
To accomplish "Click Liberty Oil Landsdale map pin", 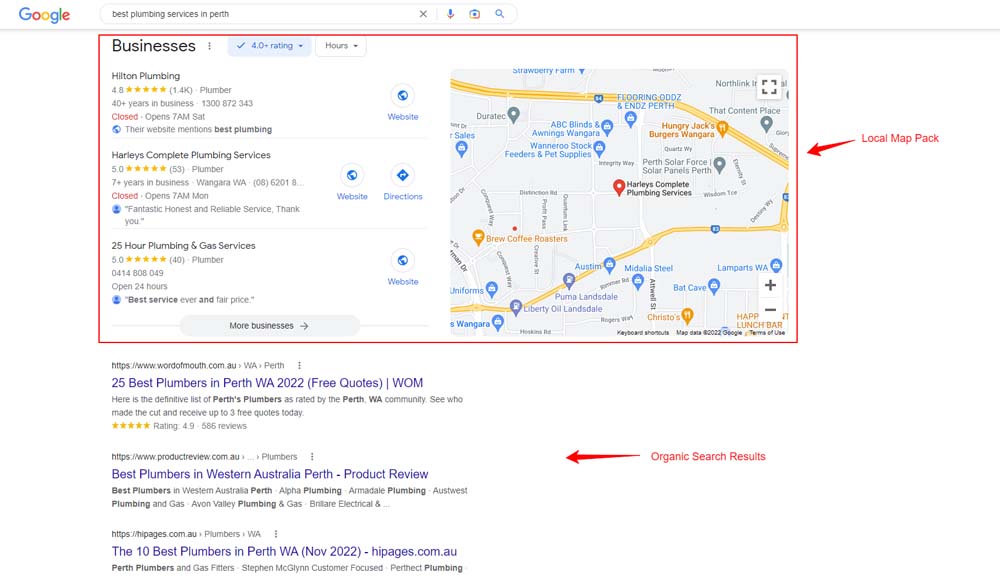I will pyautogui.click(x=516, y=307).
